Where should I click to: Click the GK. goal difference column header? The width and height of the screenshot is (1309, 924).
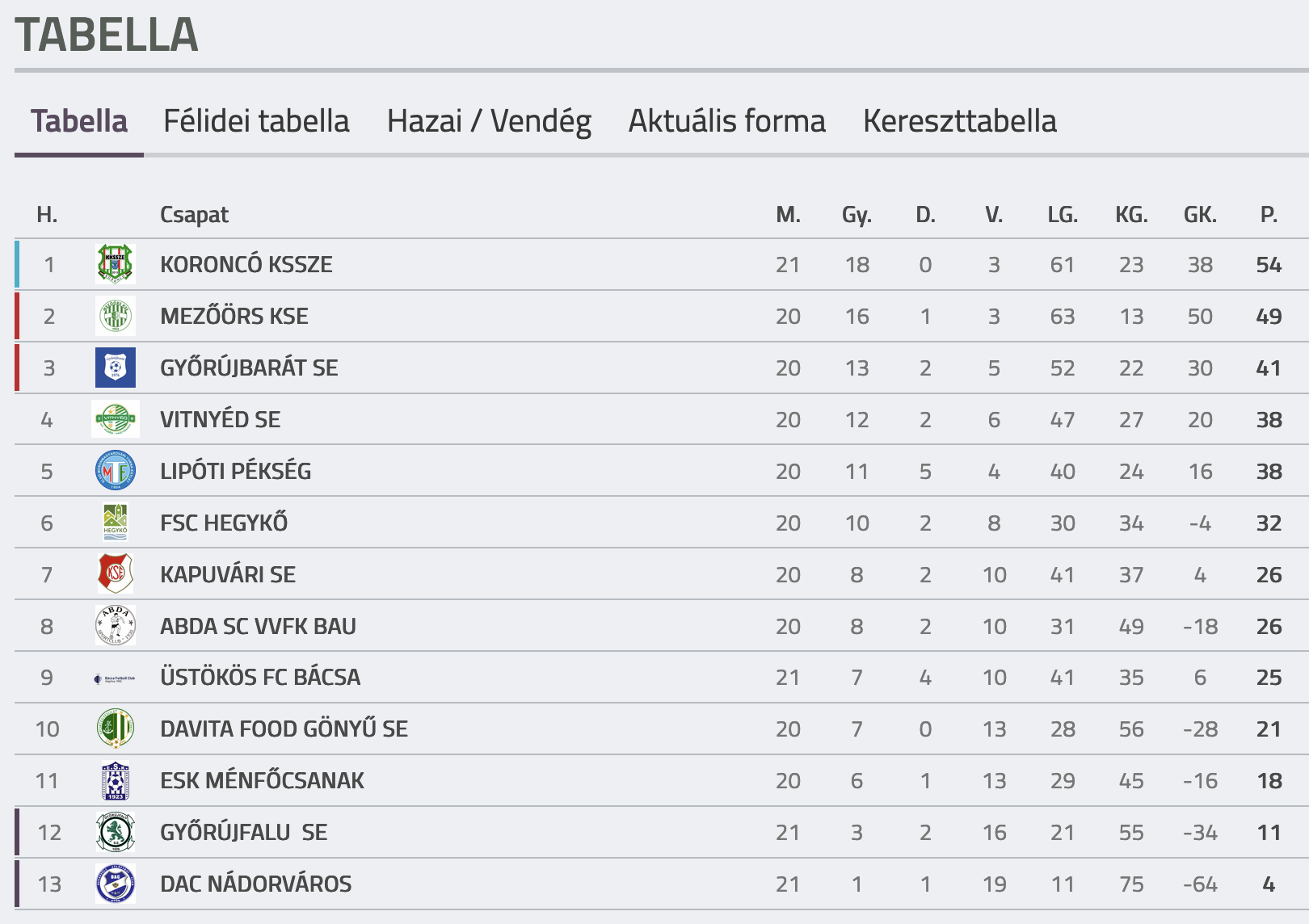(1200, 215)
